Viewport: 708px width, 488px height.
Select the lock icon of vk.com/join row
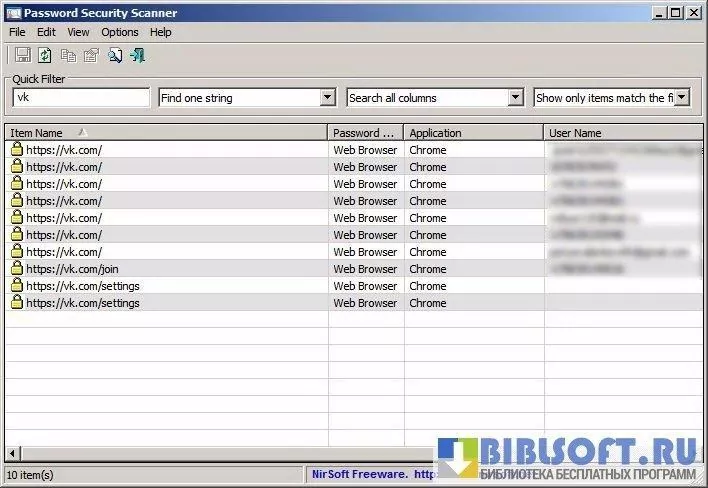coord(17,269)
